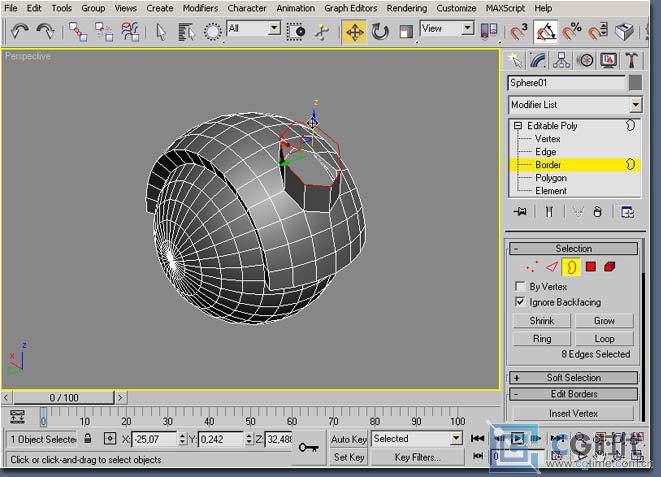The height and width of the screenshot is (477, 661).
Task: Activate the Select and Scale tool
Action: (406, 32)
